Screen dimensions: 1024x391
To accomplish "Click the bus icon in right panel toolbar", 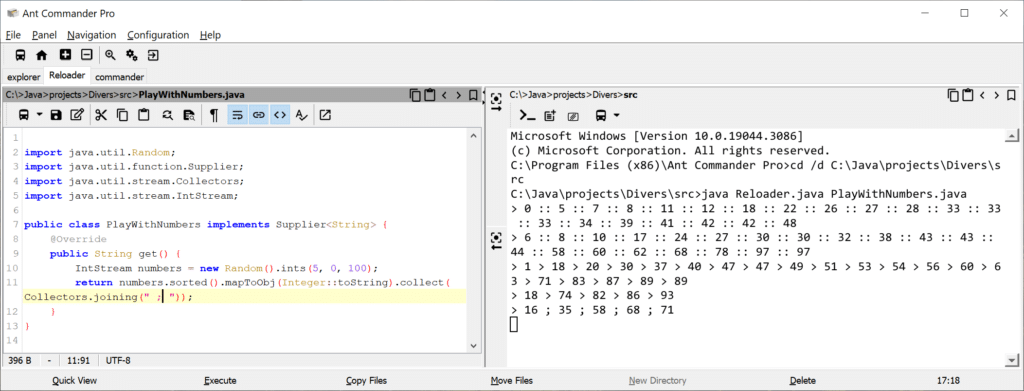I will coord(601,116).
